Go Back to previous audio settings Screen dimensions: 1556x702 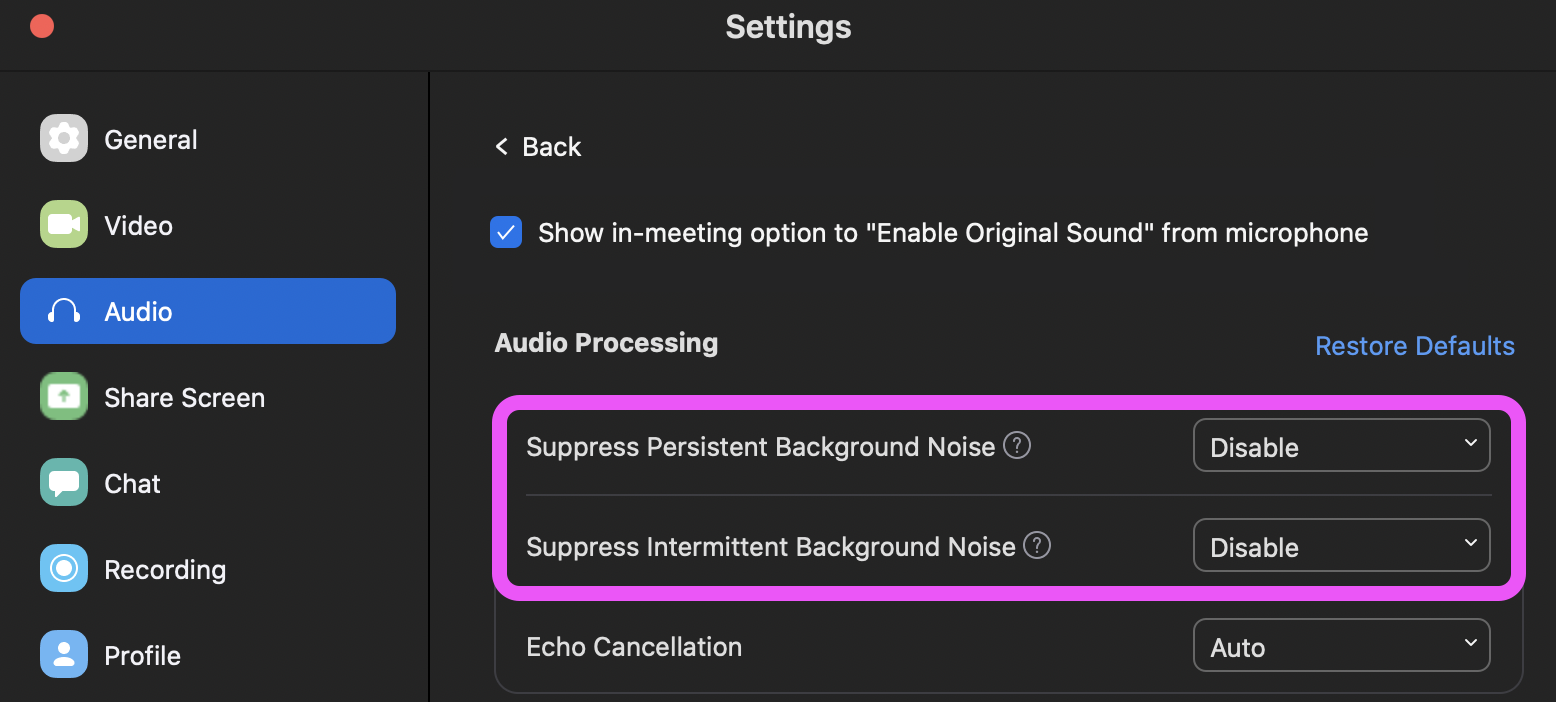click(538, 146)
